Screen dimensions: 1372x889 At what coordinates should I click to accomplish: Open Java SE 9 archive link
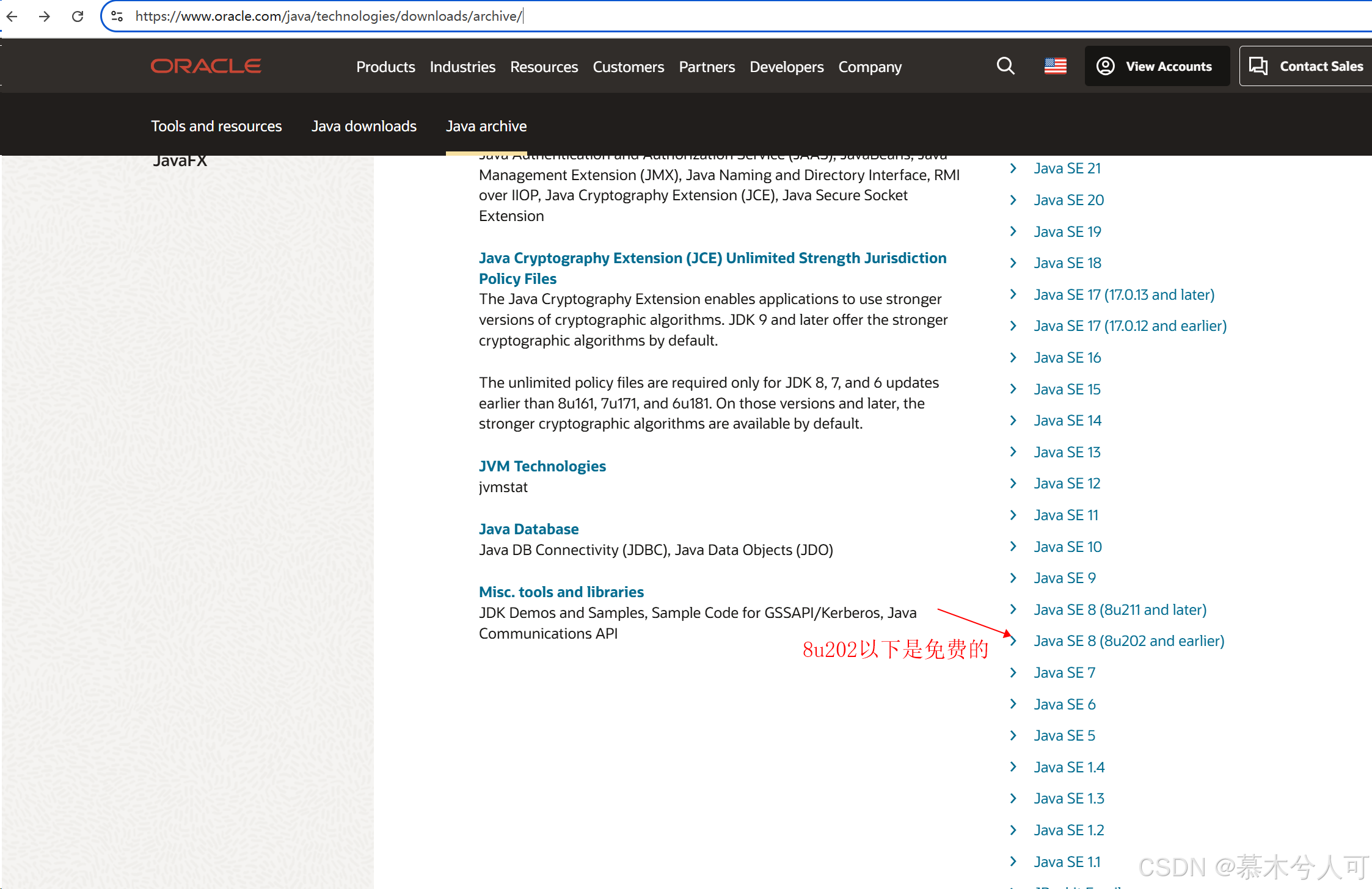(x=1065, y=578)
